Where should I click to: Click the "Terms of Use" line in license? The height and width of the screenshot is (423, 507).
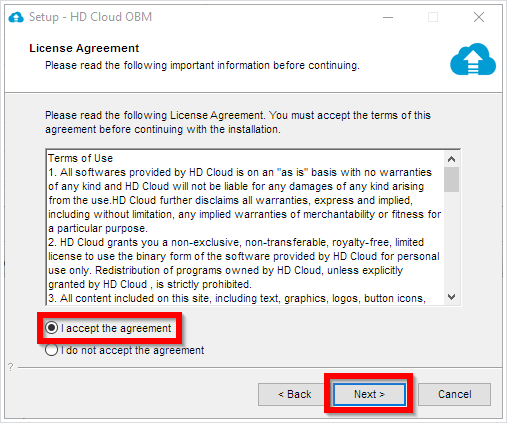point(80,158)
